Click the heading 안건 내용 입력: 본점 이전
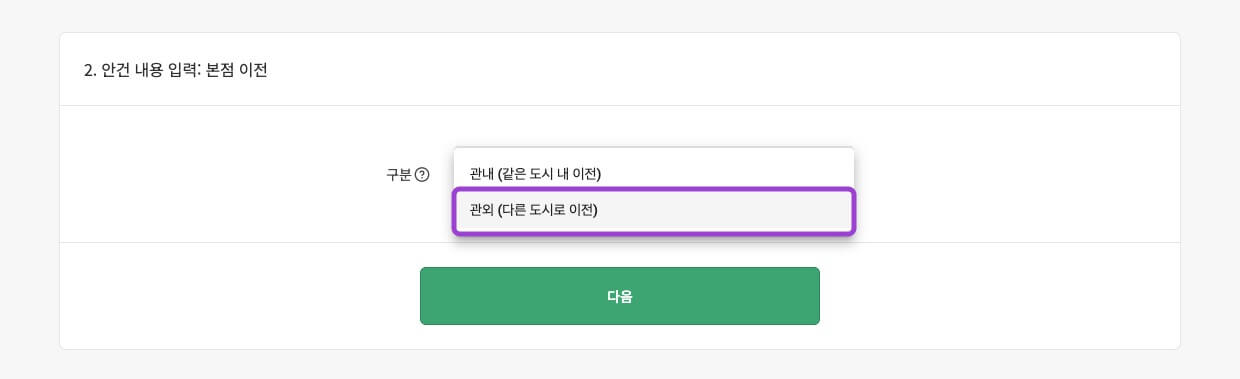This screenshot has height=379, width=1240. (176, 71)
